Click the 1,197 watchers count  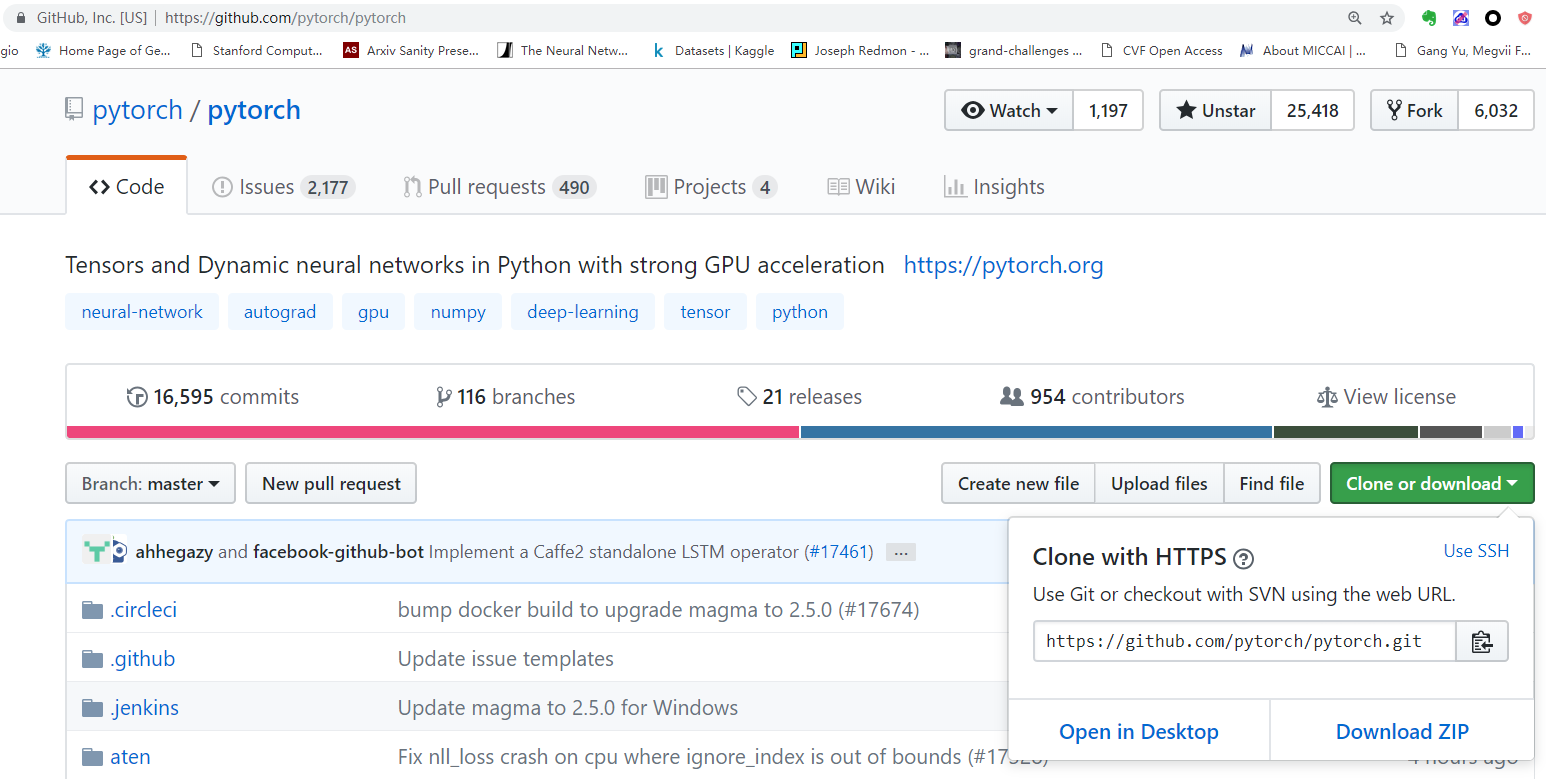point(1108,111)
